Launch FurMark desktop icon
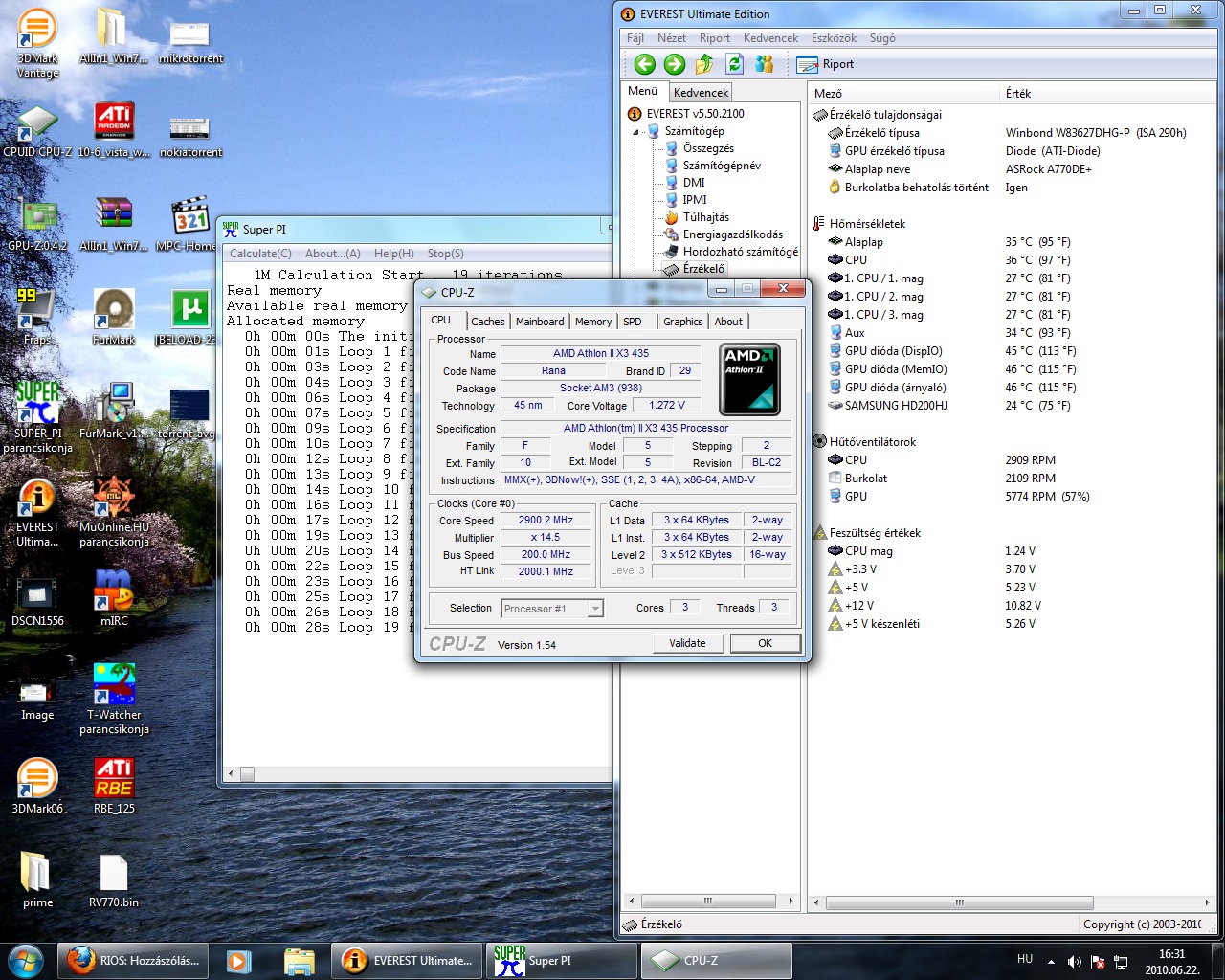The image size is (1225, 980). pyautogui.click(x=114, y=318)
